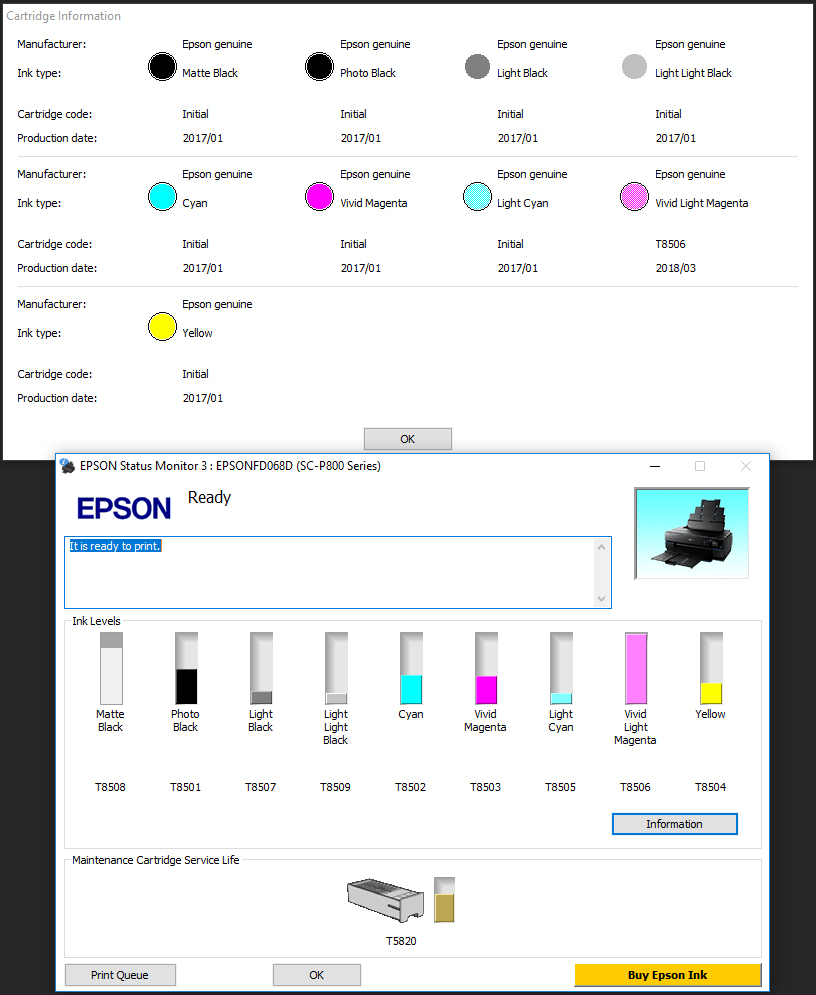Viewport: 816px width, 995px height.
Task: Click the Photo Black ink level bar
Action: coord(186,668)
